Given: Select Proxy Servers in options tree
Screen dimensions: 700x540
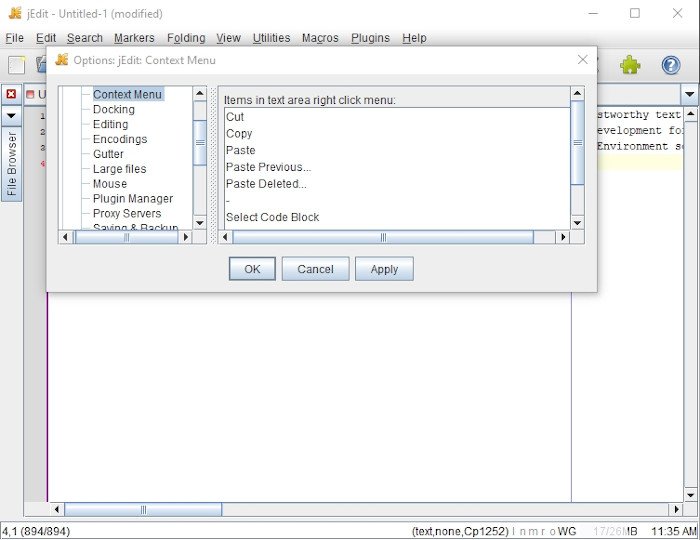Looking at the screenshot, I should coord(127,213).
